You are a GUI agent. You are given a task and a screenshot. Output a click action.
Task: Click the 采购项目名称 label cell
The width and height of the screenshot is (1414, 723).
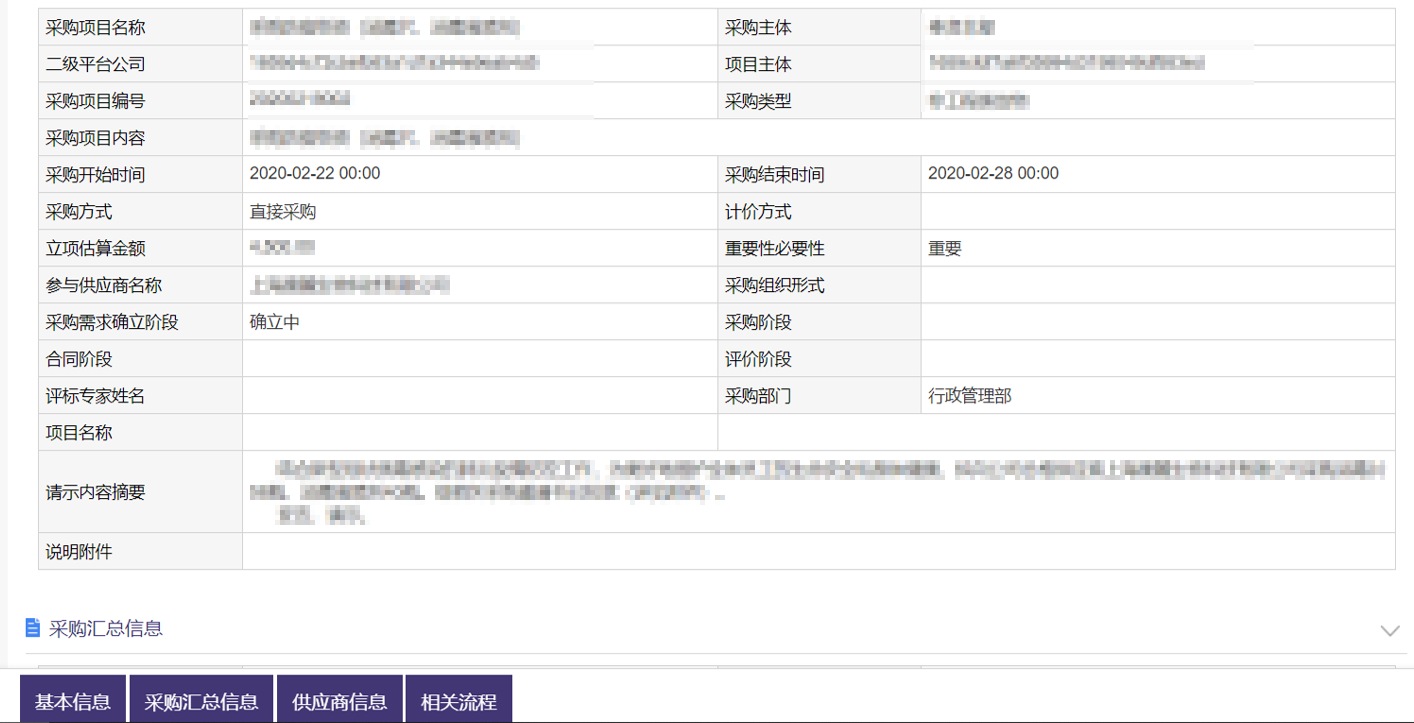140,27
